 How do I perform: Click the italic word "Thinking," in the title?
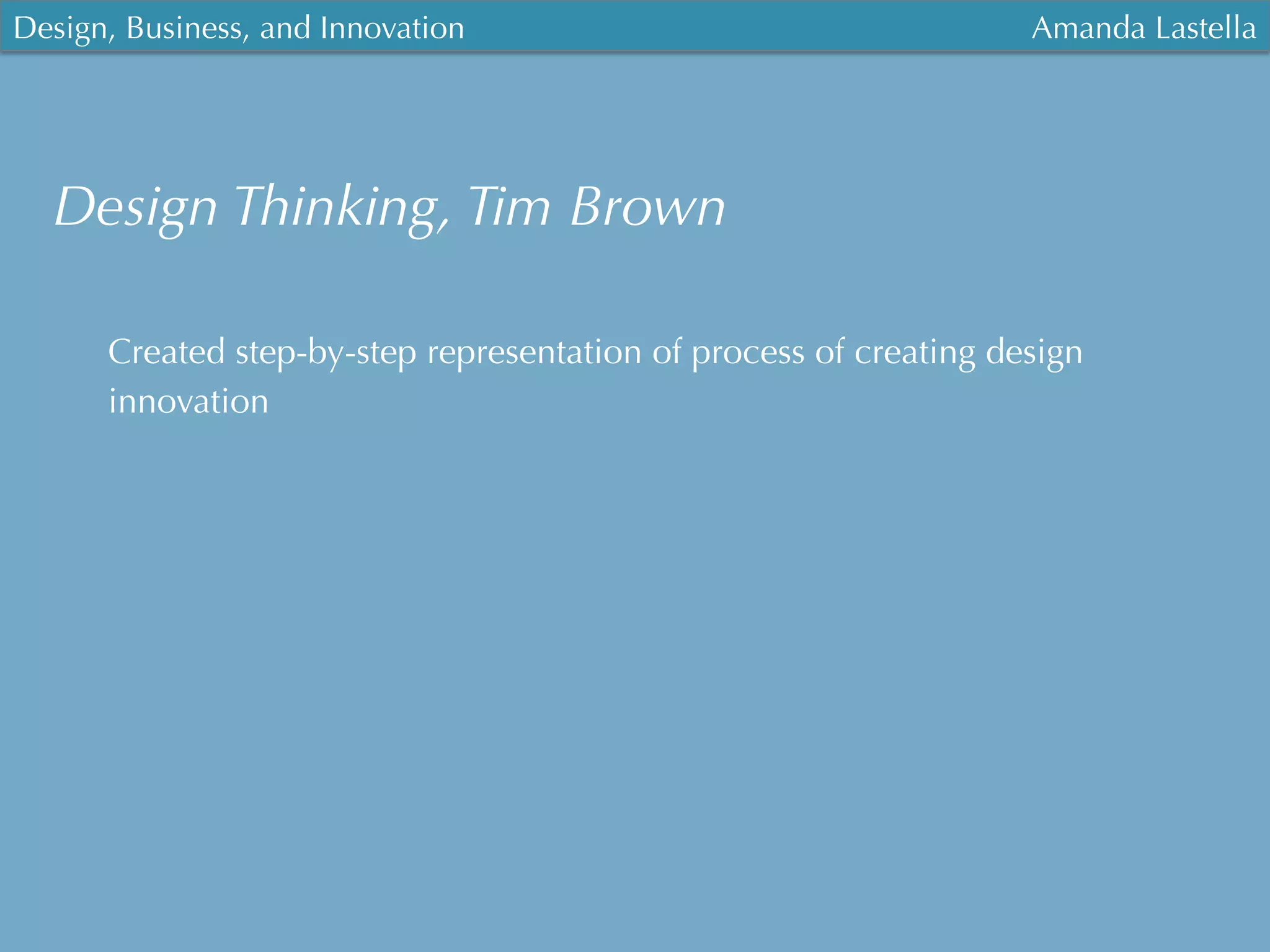coord(341,207)
